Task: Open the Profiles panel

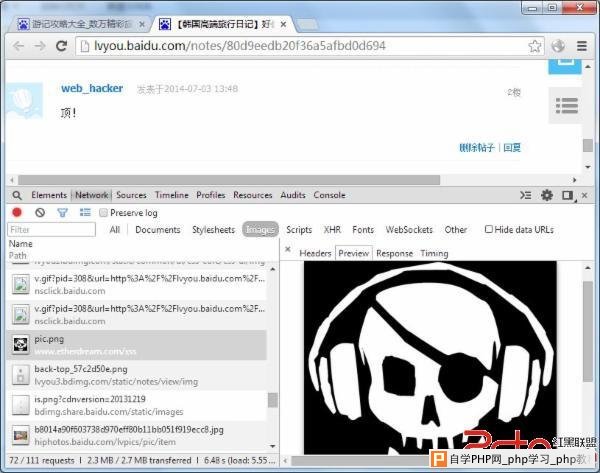Action: [211, 195]
